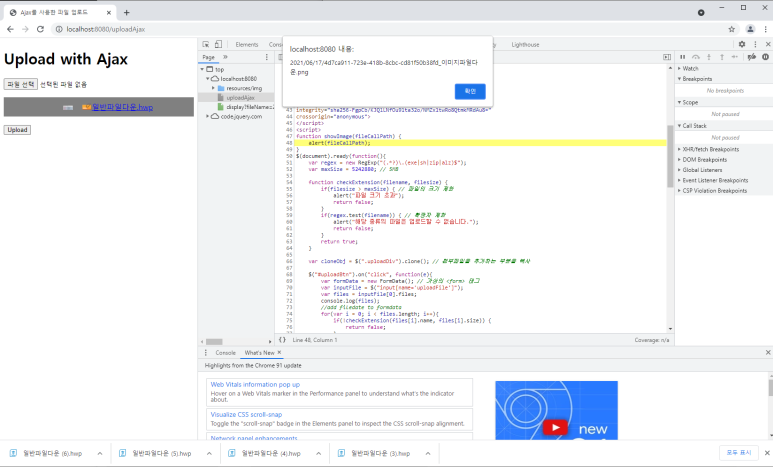This screenshot has width=773, height=467.
Task: Open the Visualize CSS scroll-snap link
Action: point(246,414)
